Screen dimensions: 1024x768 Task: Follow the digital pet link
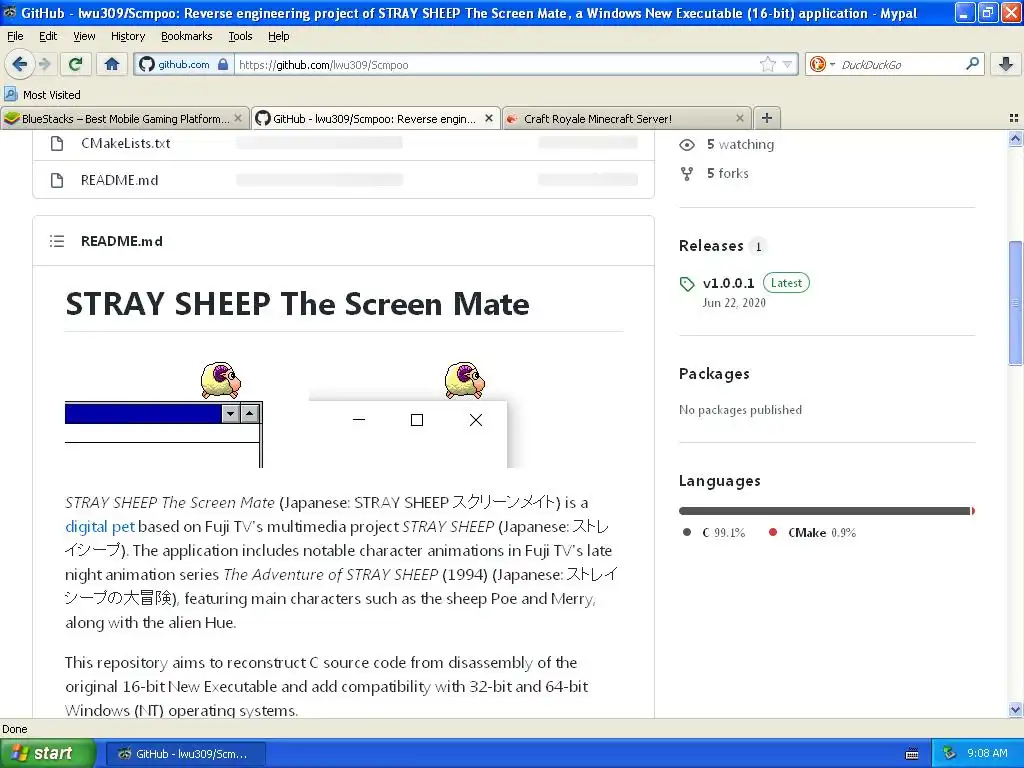(100, 526)
